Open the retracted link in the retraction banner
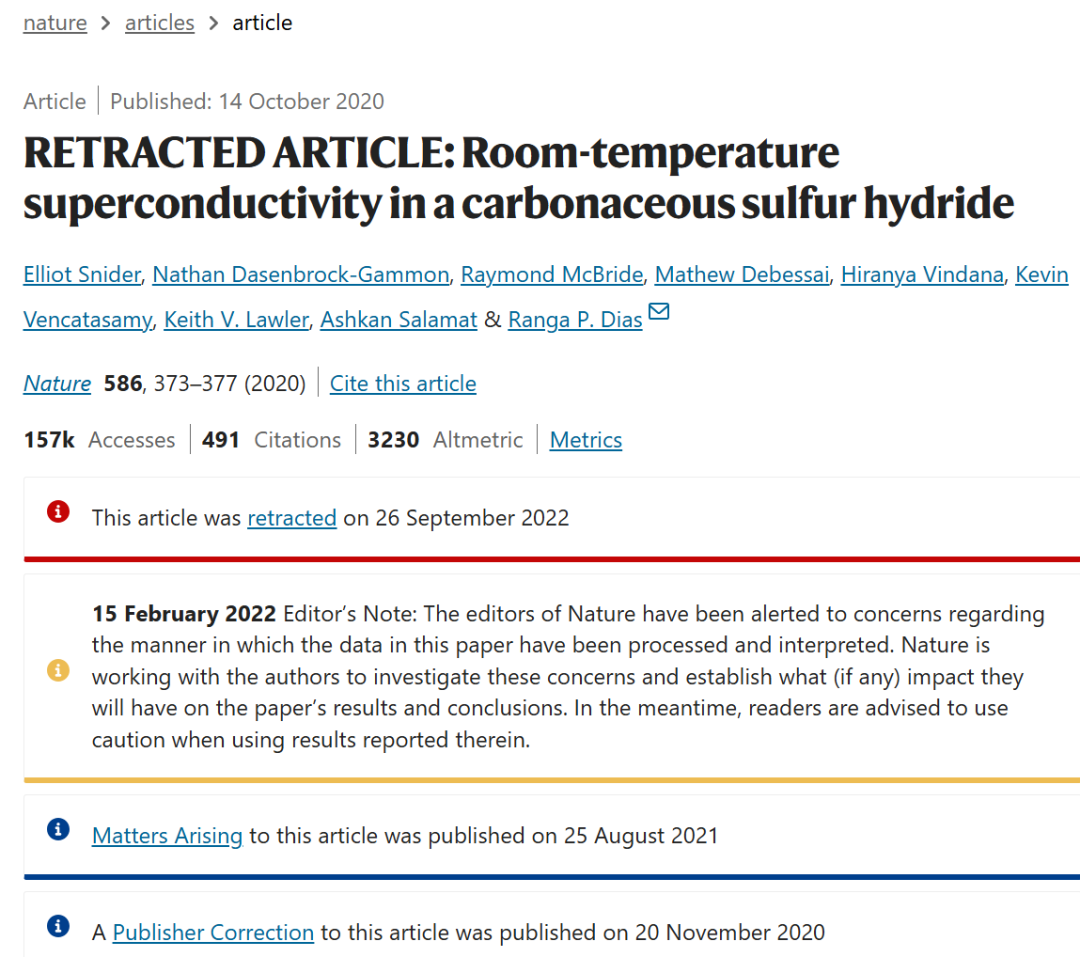 [291, 518]
